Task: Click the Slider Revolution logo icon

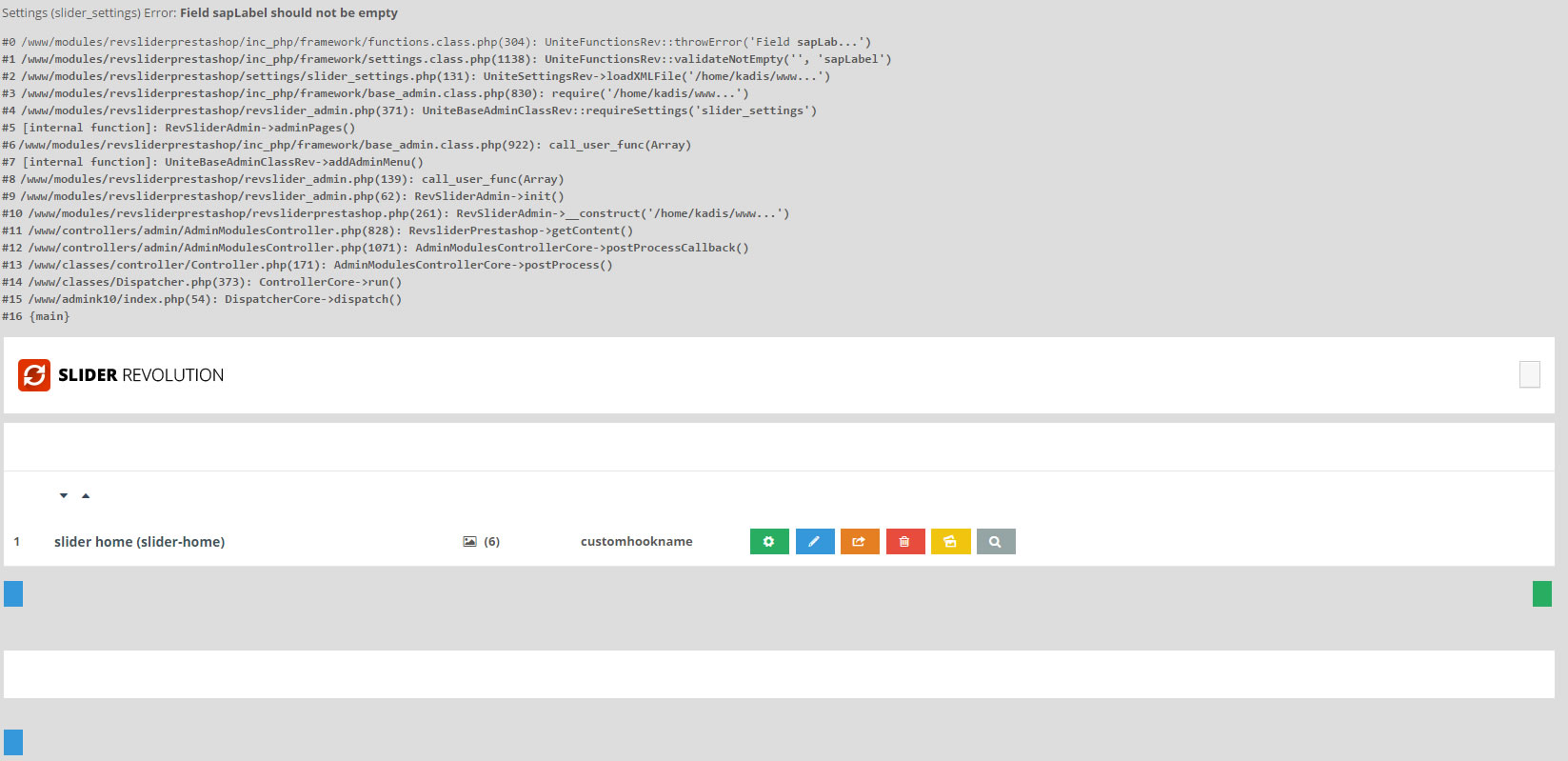Action: 34,375
